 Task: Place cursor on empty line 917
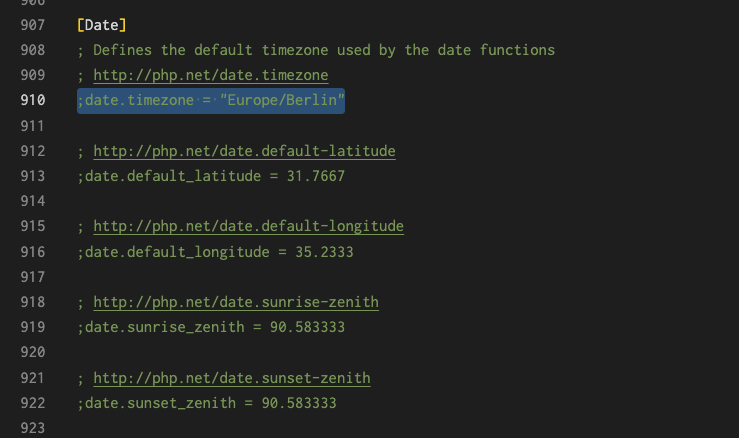[377, 277]
